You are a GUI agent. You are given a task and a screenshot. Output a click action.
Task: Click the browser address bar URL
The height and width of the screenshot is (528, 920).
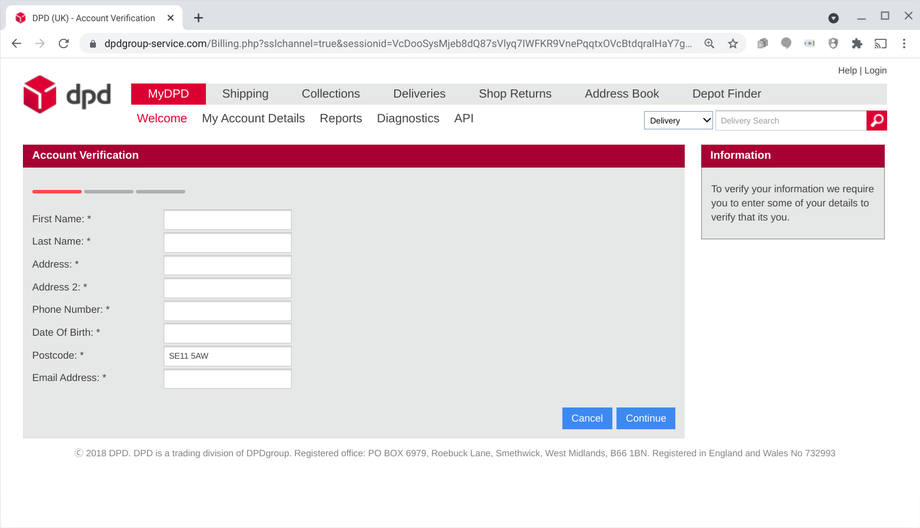pos(398,43)
